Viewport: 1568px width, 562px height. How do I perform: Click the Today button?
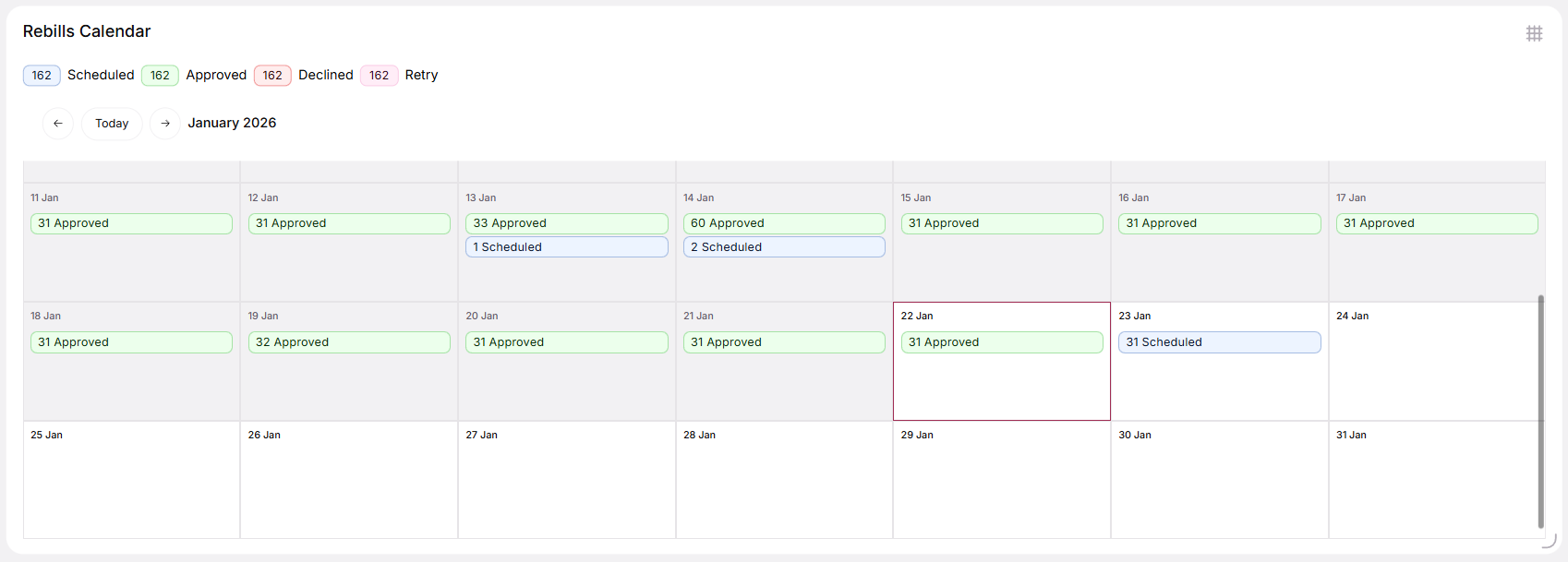point(112,124)
